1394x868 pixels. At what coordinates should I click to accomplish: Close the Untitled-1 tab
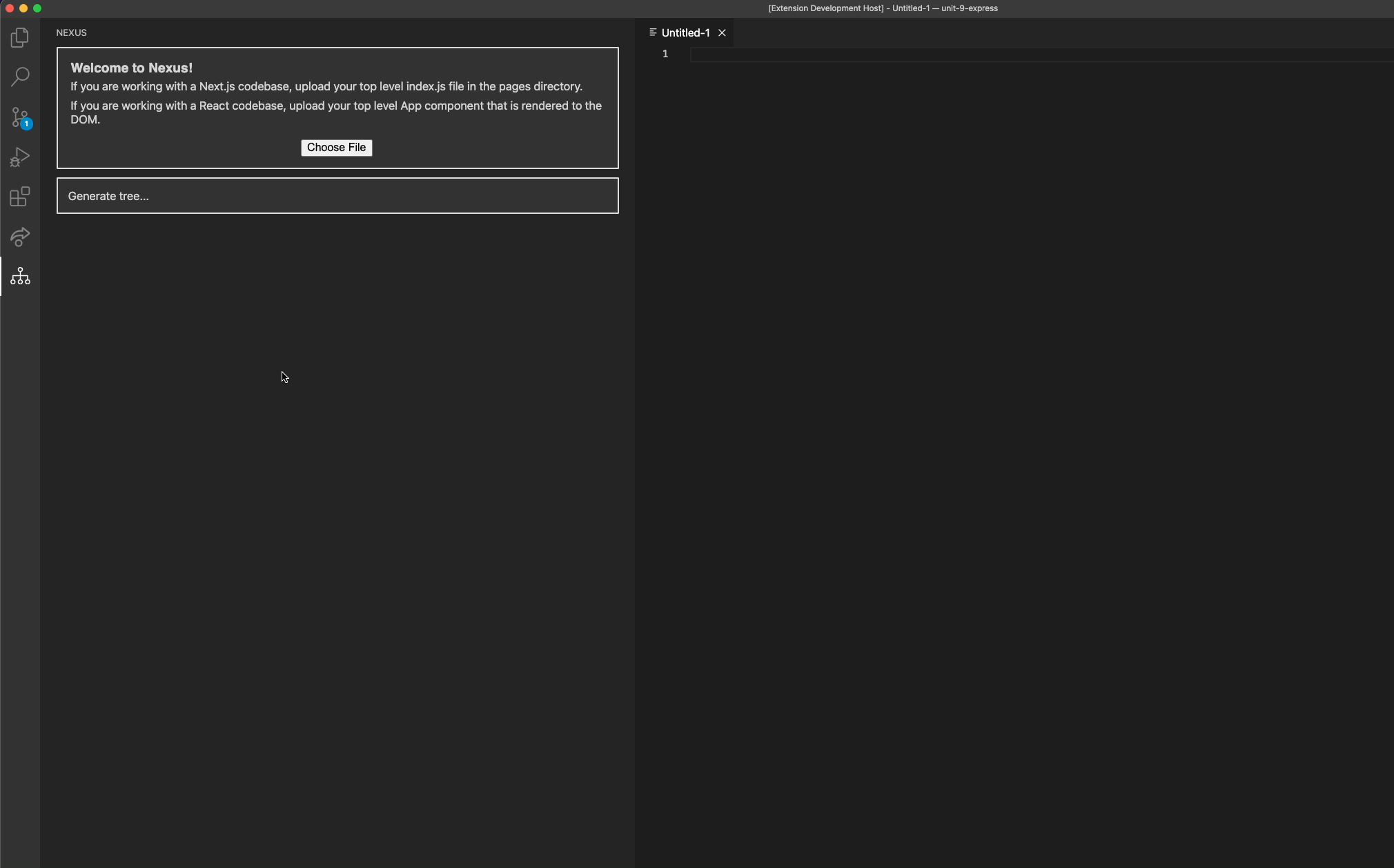pos(722,32)
